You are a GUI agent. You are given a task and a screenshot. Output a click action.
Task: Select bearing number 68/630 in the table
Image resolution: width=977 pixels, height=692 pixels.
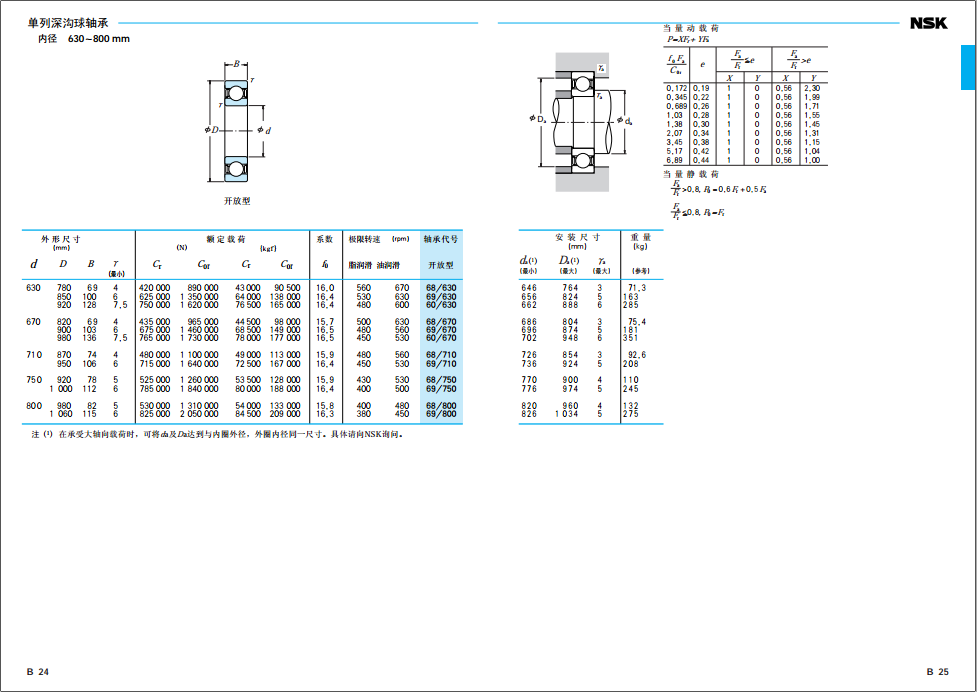(x=441, y=288)
